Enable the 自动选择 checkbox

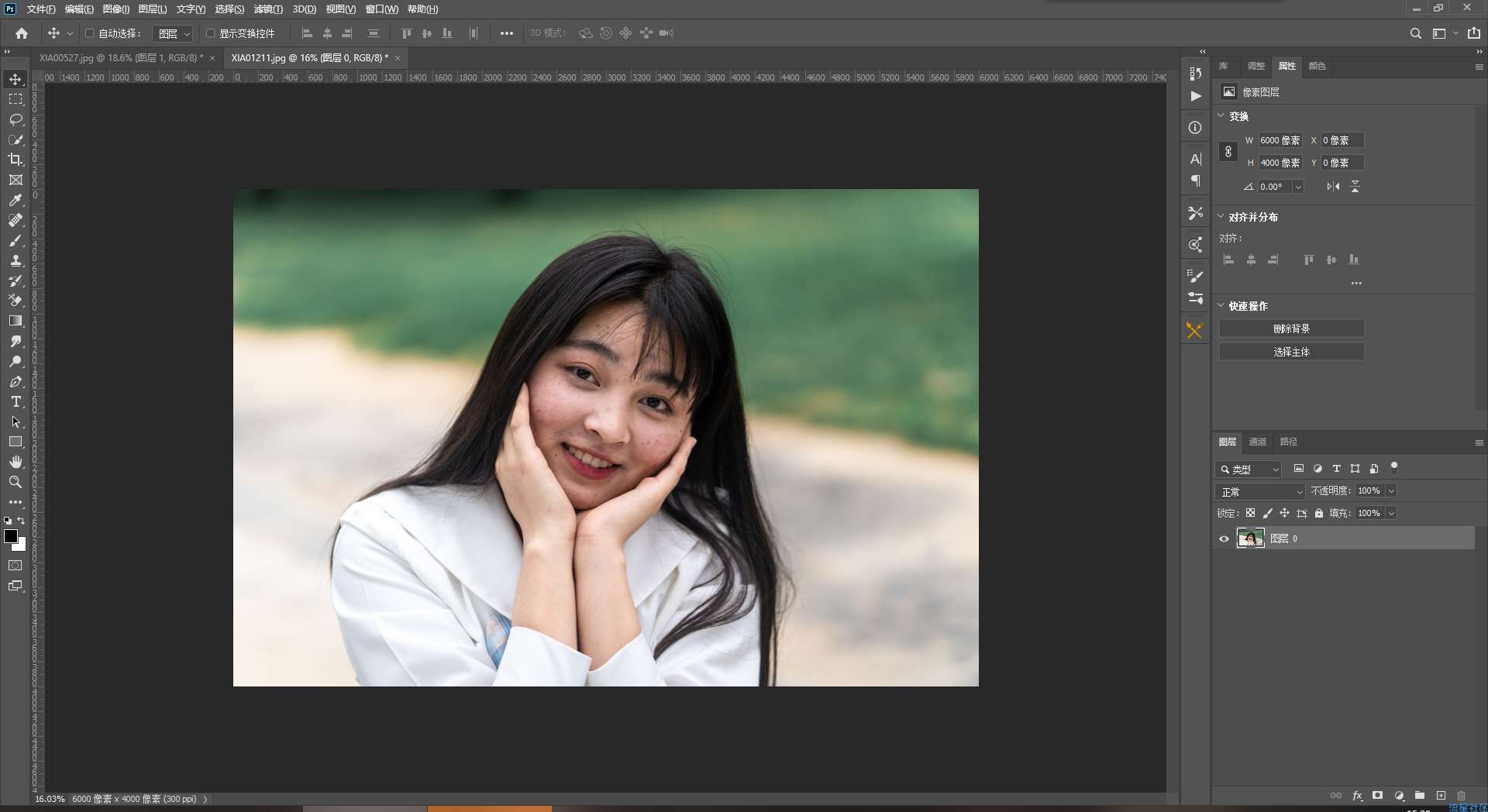click(x=89, y=33)
